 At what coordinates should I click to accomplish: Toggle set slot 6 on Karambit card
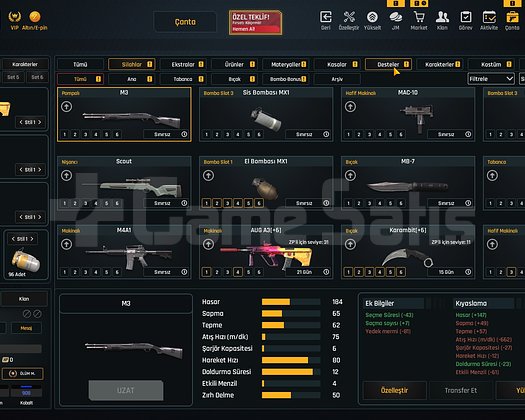pyautogui.click(x=401, y=272)
